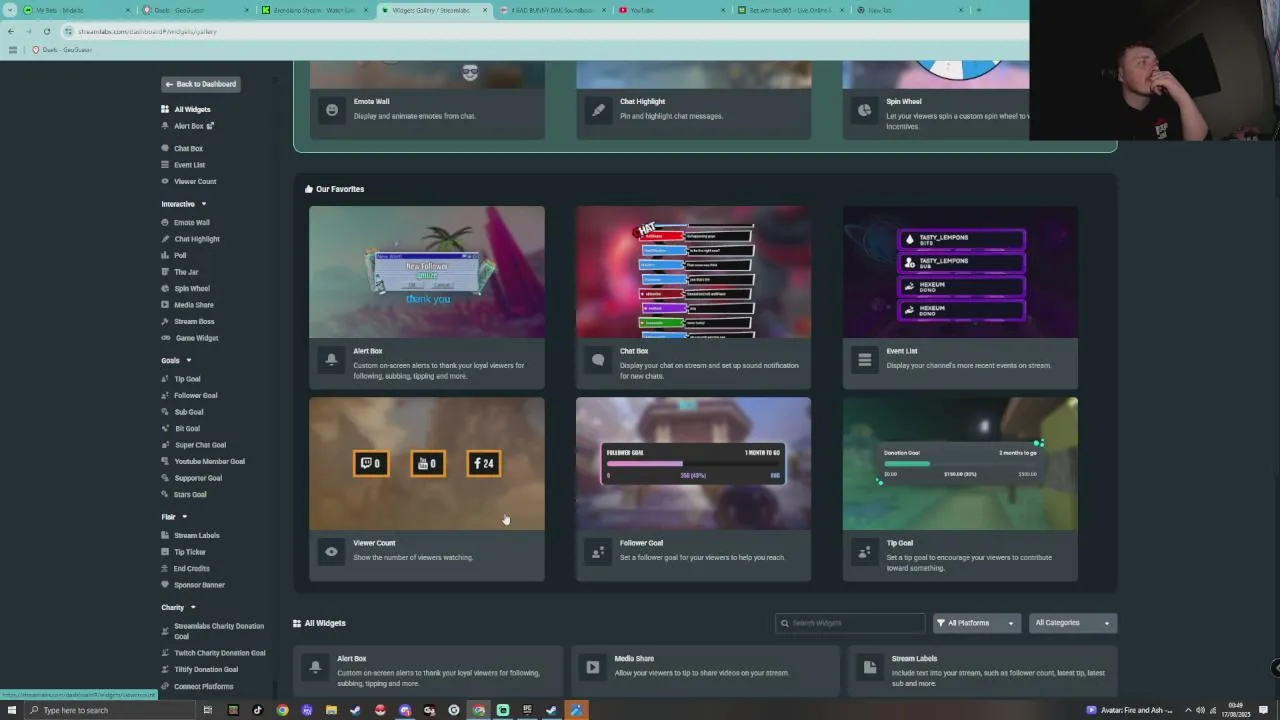Click the browser reload icon
The width and height of the screenshot is (1280, 720).
(x=46, y=31)
